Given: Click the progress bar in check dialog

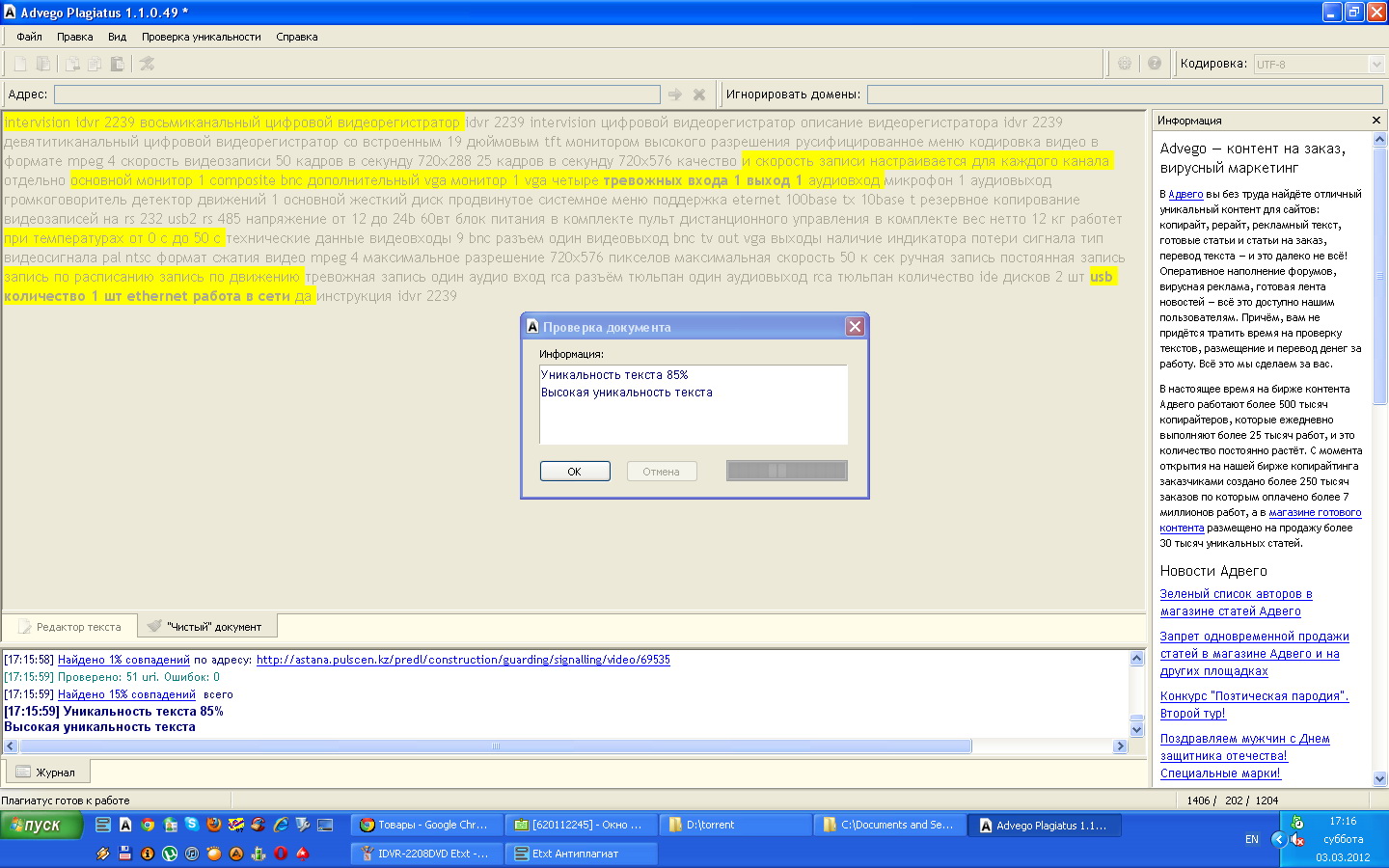Looking at the screenshot, I should [786, 471].
